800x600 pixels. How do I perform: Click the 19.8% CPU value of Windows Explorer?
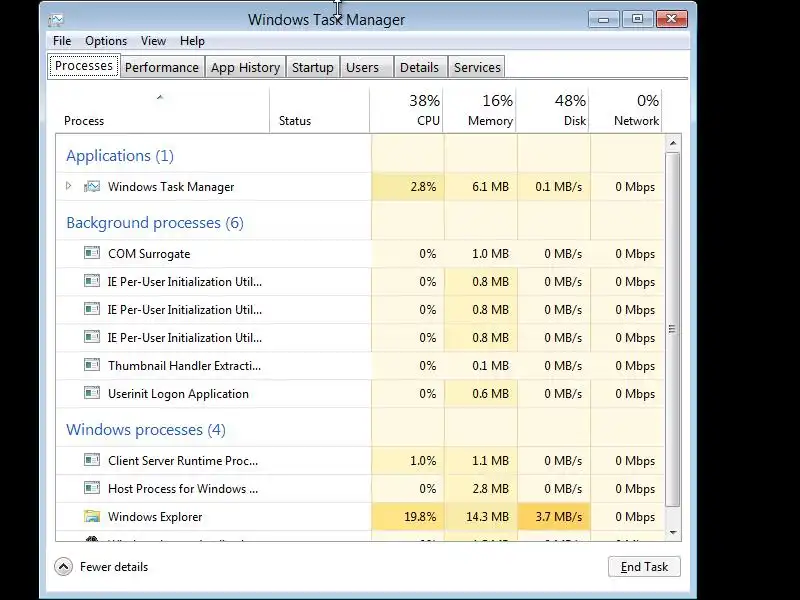(420, 517)
